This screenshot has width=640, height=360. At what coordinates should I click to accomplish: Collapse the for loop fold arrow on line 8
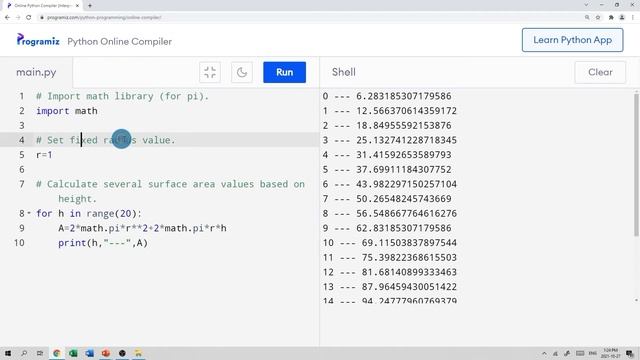point(29,213)
